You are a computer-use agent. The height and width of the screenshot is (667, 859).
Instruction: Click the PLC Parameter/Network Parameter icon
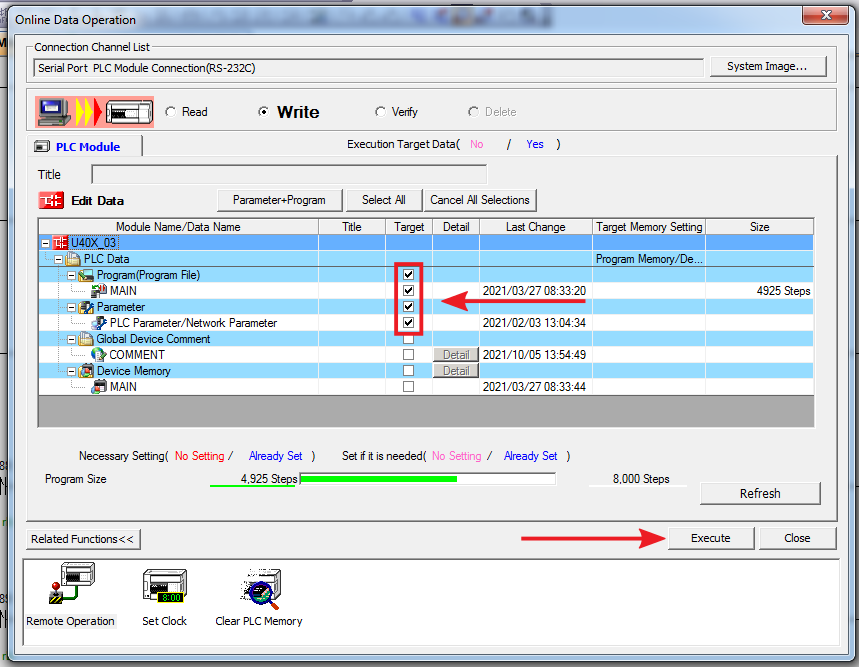(x=99, y=323)
